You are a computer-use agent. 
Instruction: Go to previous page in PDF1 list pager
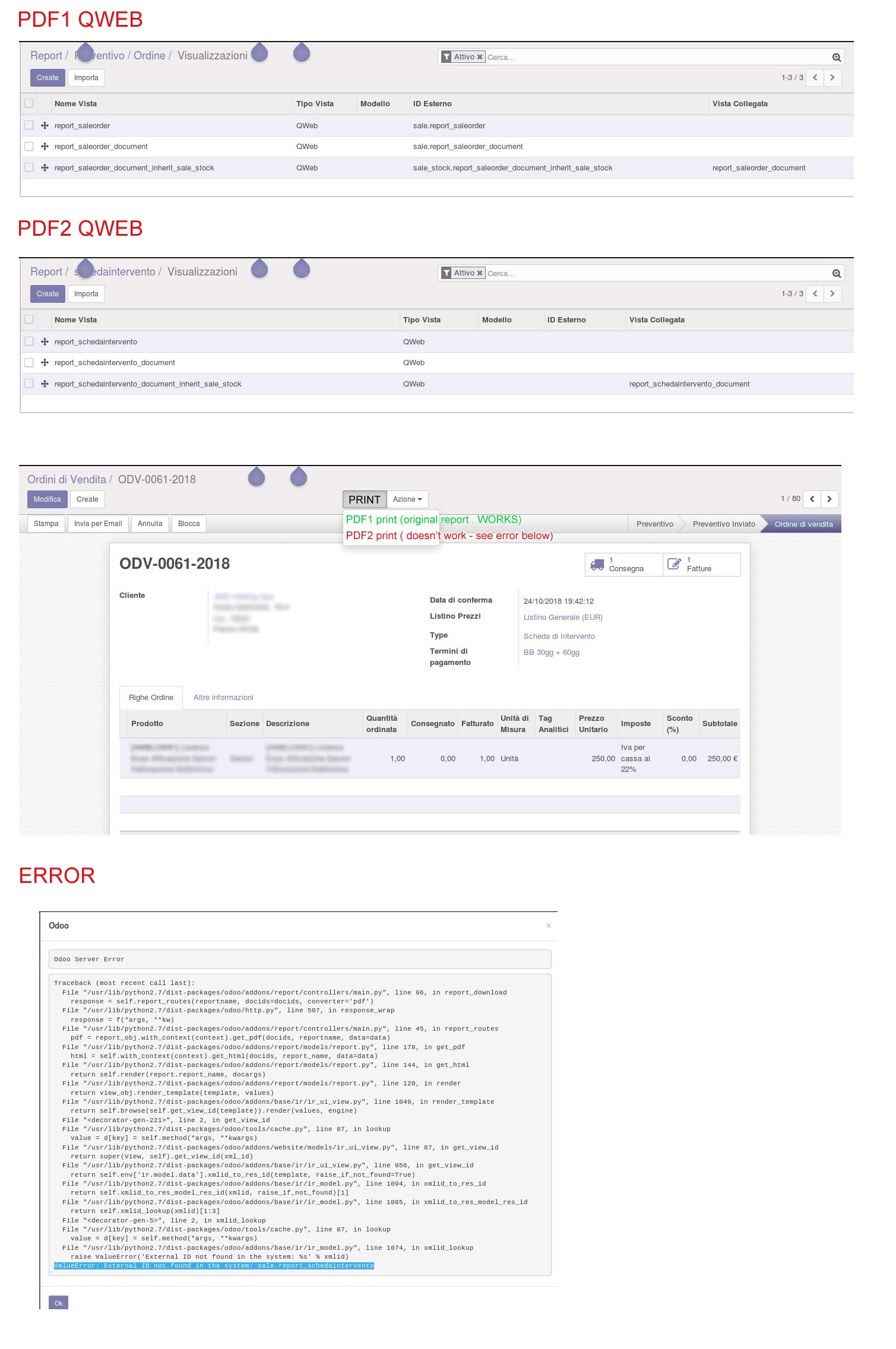(x=815, y=78)
